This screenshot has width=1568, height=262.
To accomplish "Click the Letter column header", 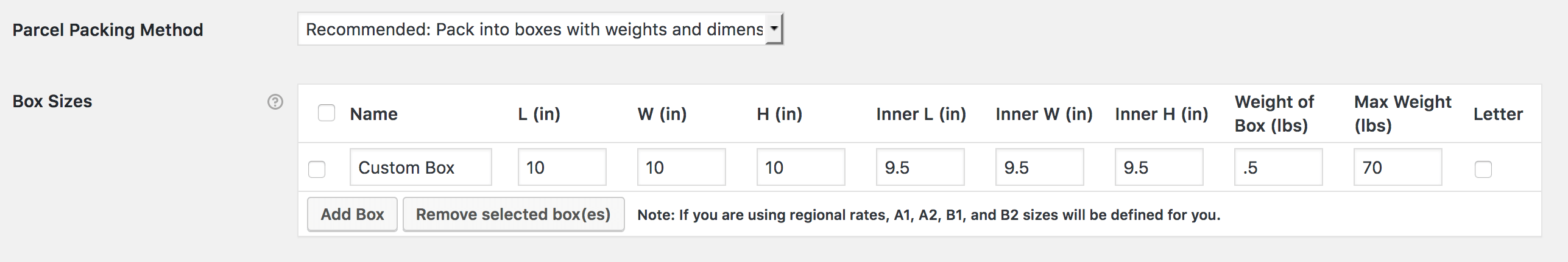I will coord(1498,114).
